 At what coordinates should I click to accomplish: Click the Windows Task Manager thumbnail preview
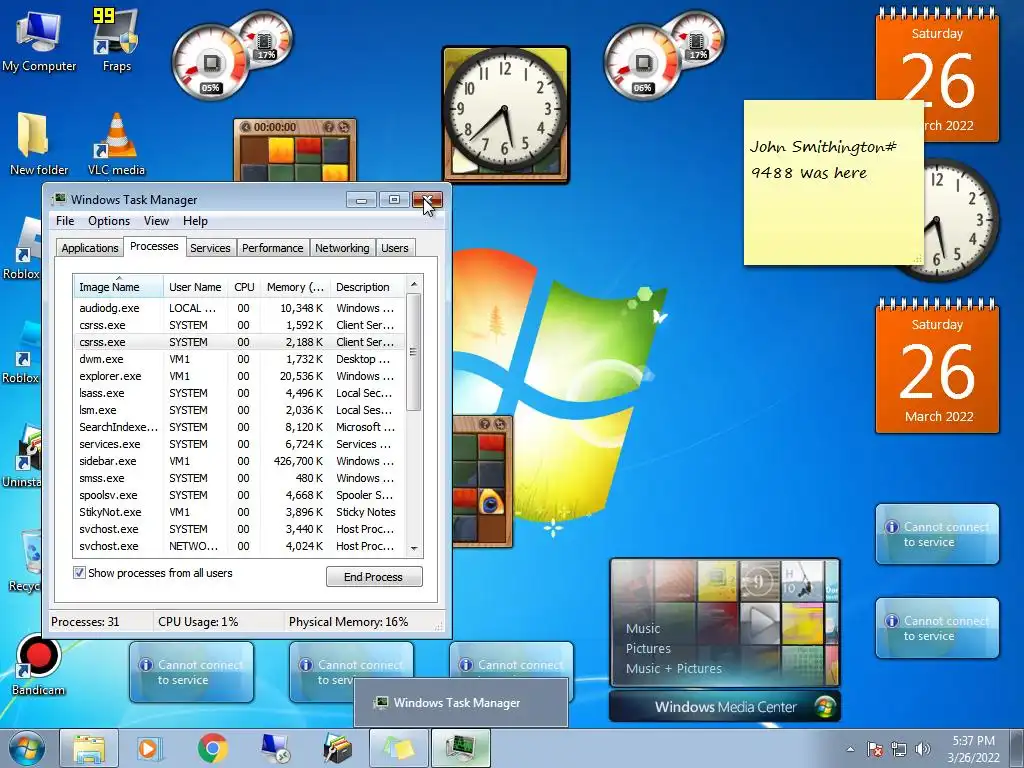click(460, 703)
